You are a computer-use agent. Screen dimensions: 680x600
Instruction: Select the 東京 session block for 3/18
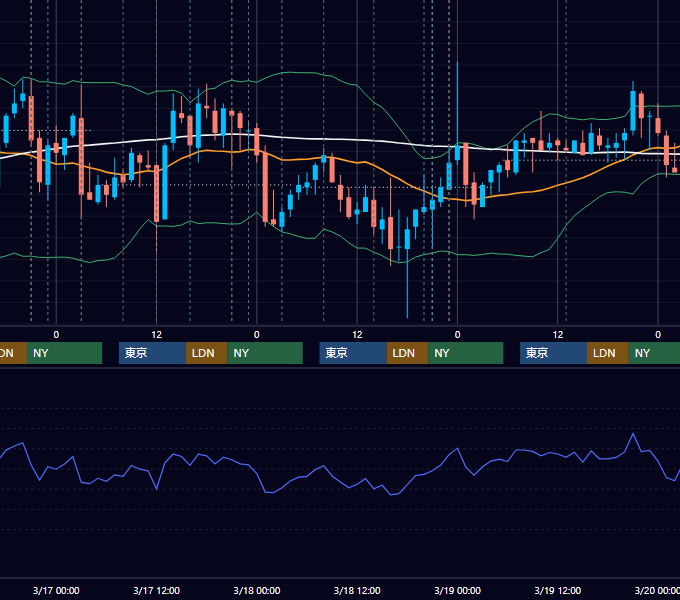click(x=353, y=353)
